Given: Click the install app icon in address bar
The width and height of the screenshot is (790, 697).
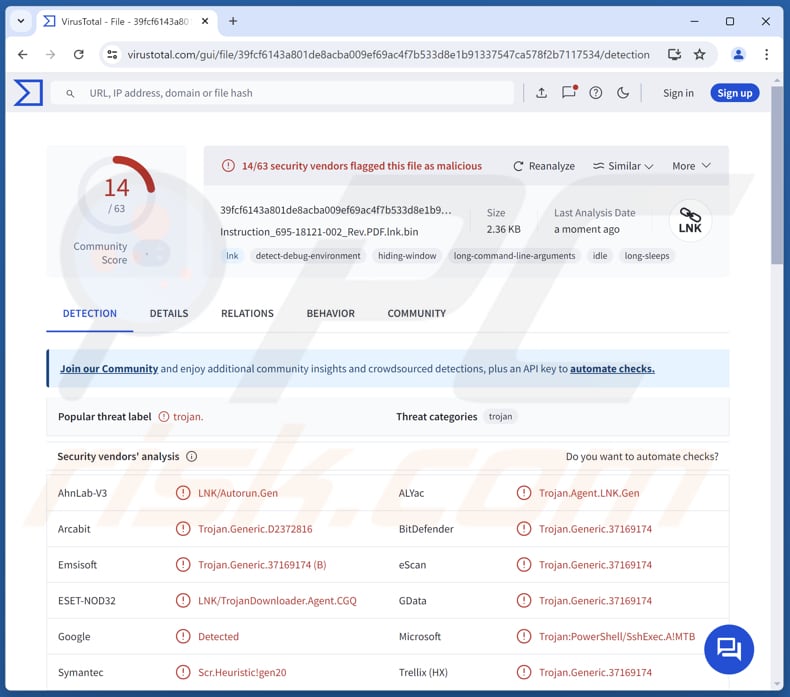Looking at the screenshot, I should (x=674, y=54).
